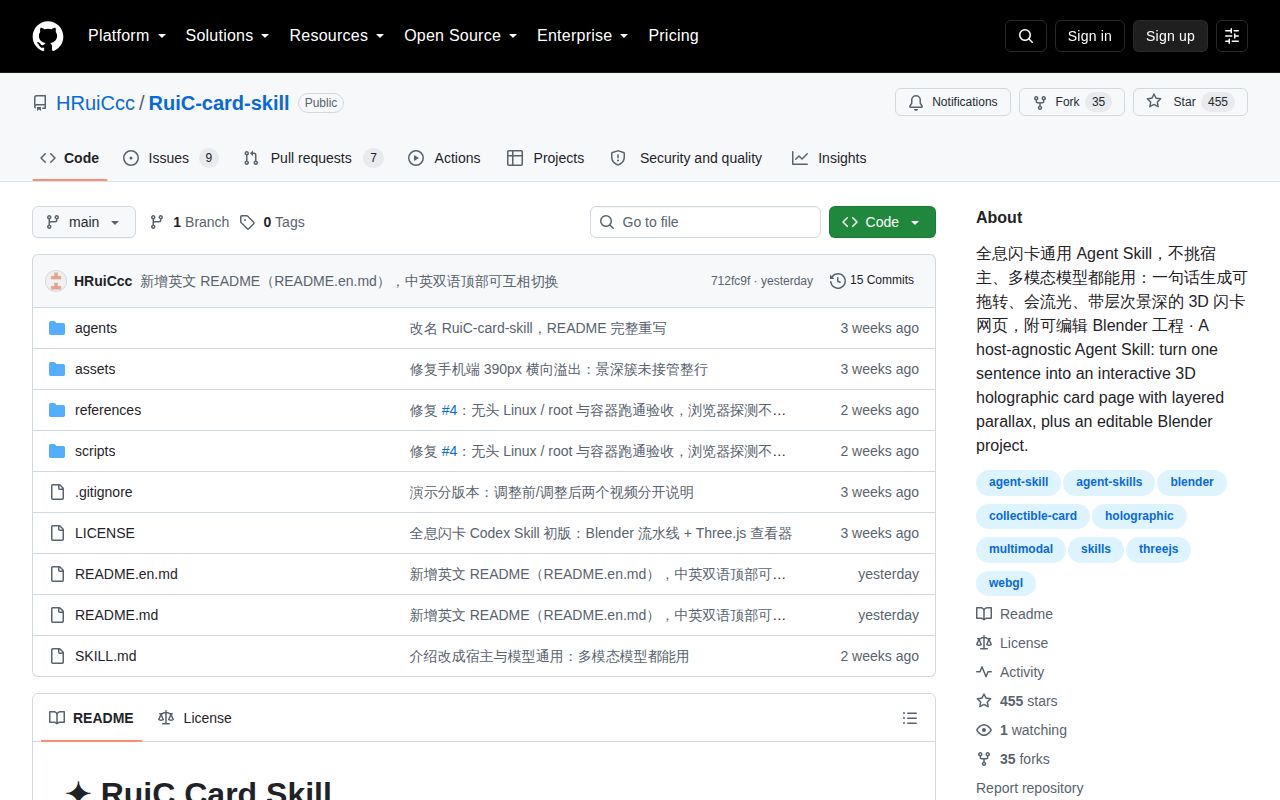Viewport: 1280px width, 800px height.
Task: Open the appearance settings icon button
Action: (1232, 36)
